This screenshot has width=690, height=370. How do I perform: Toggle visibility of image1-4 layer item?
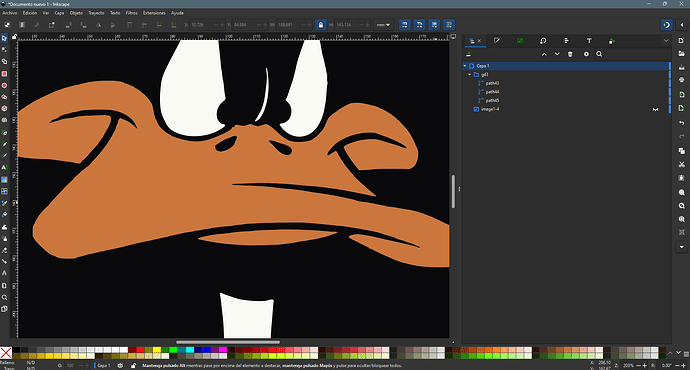pyautogui.click(x=655, y=110)
